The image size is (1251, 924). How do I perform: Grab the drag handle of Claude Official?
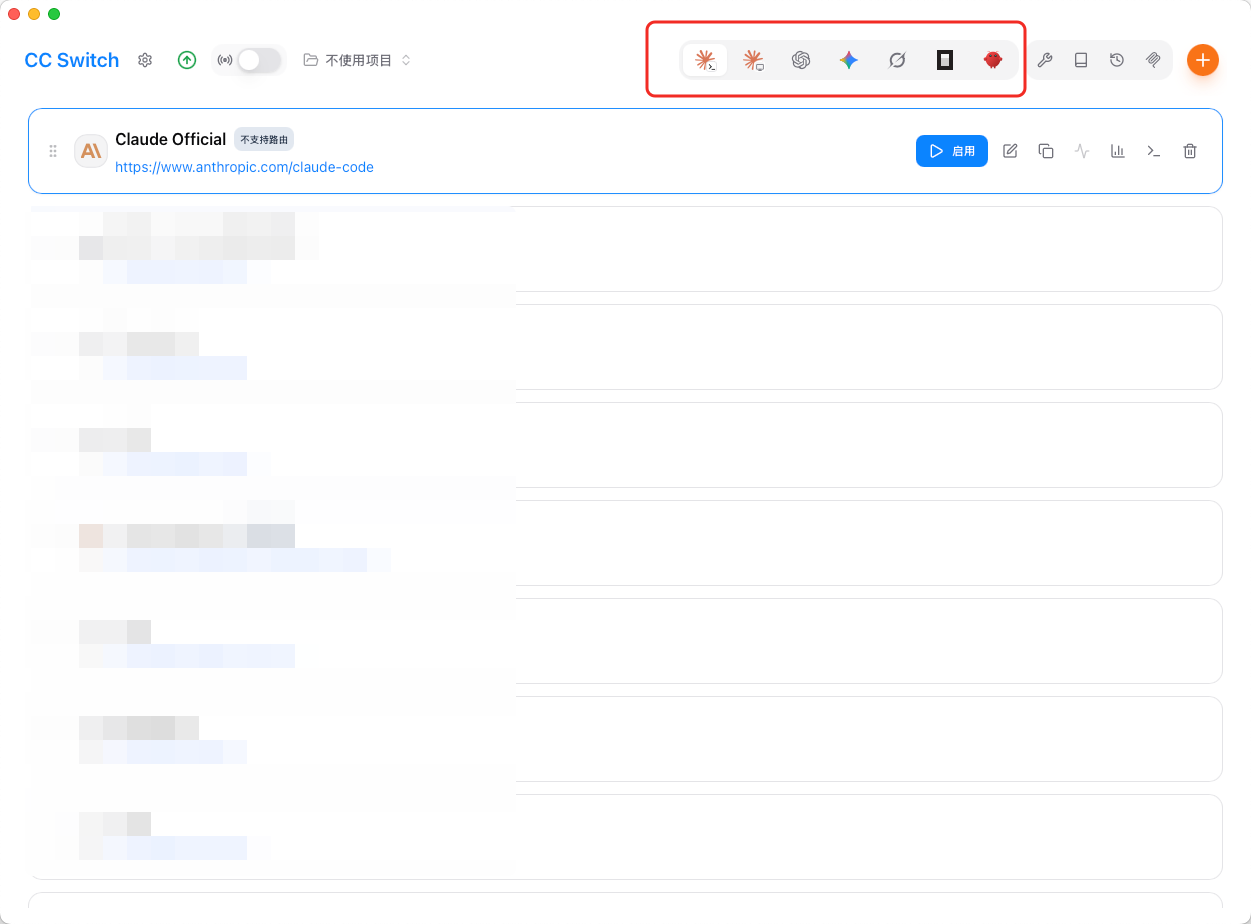(53, 151)
